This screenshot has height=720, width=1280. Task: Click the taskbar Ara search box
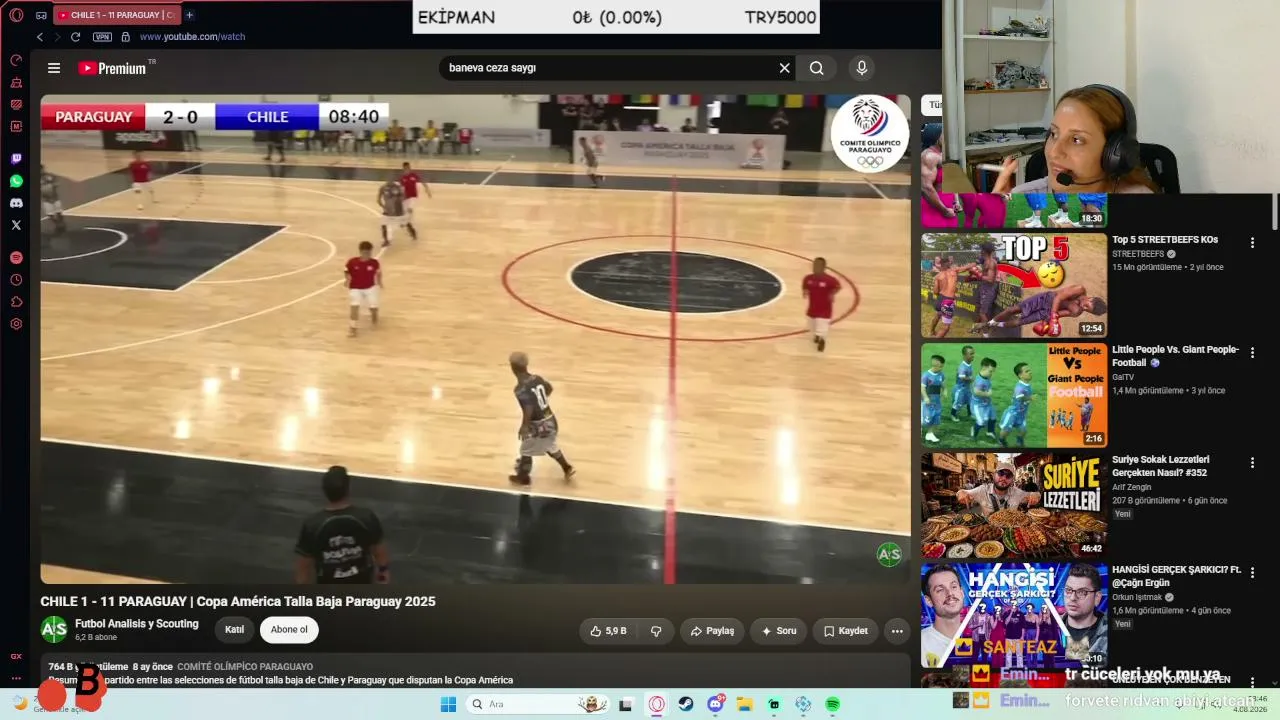click(x=538, y=704)
